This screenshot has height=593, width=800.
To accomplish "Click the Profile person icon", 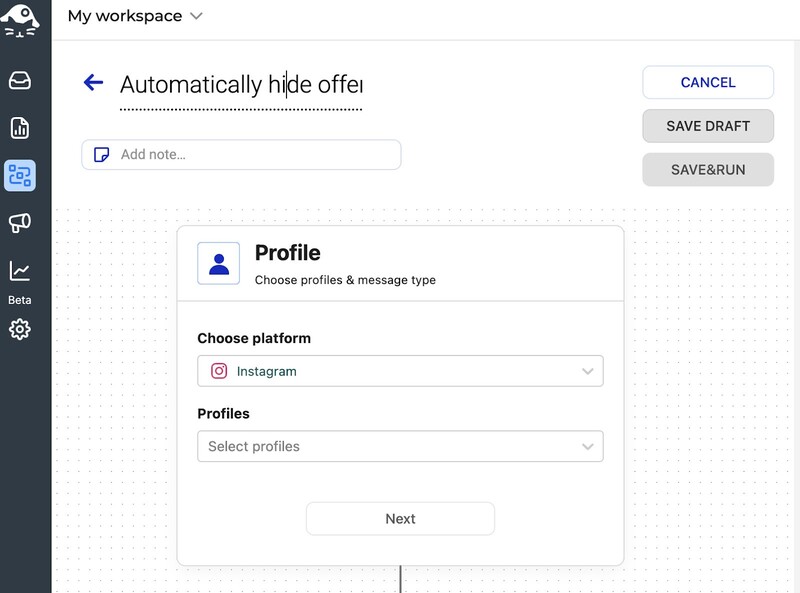I will [219, 263].
